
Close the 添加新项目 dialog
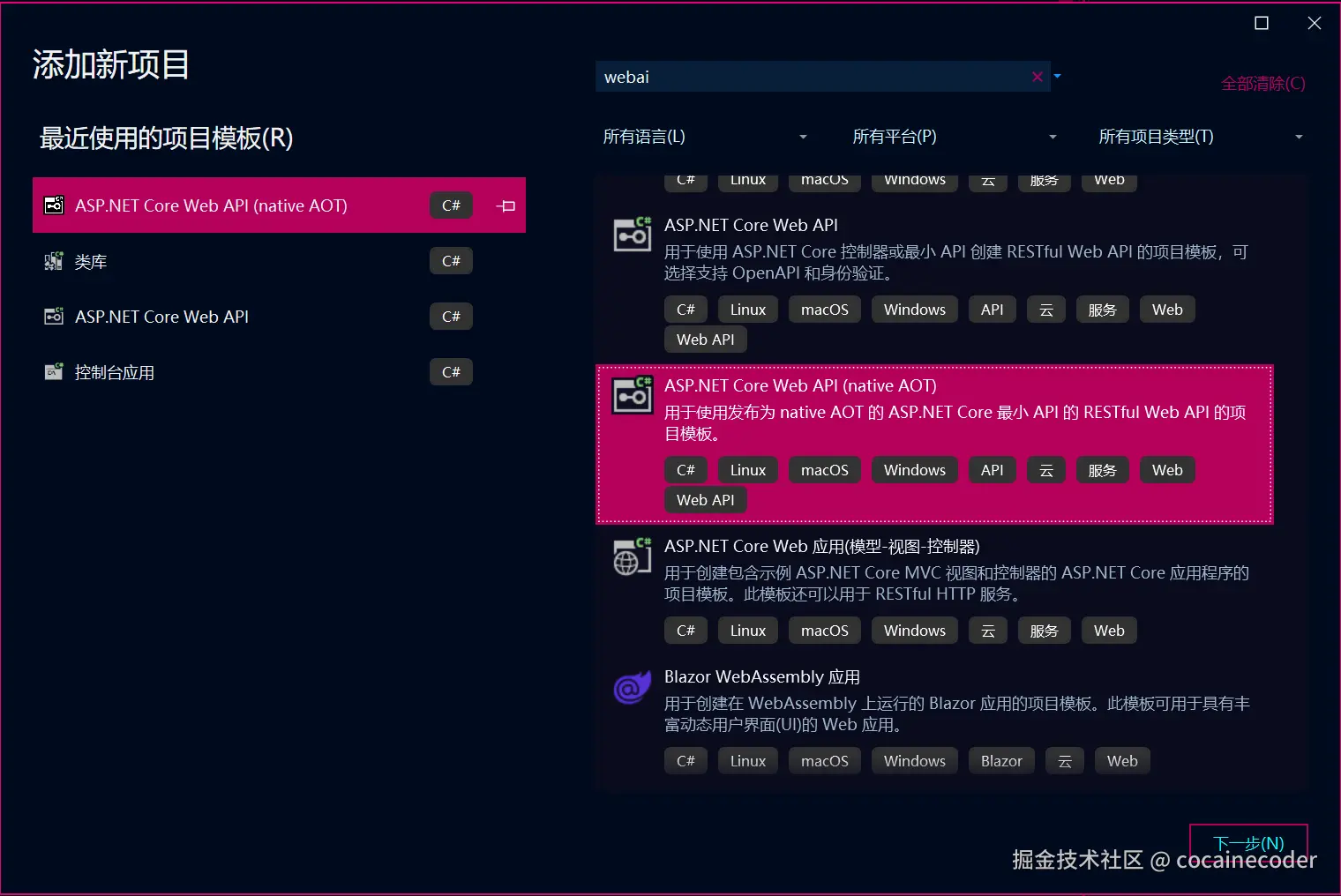click(x=1315, y=23)
